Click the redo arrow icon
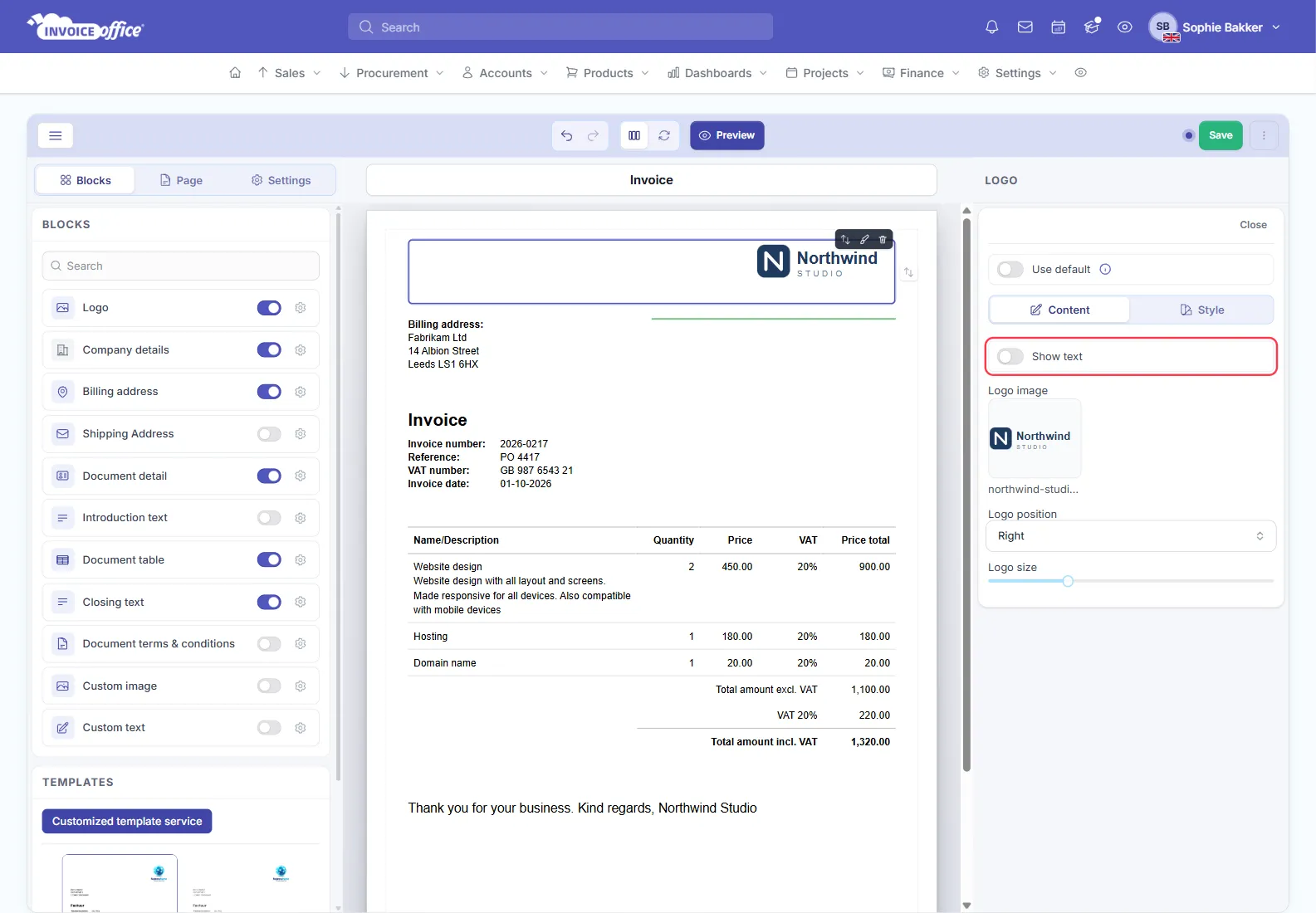 click(x=593, y=135)
